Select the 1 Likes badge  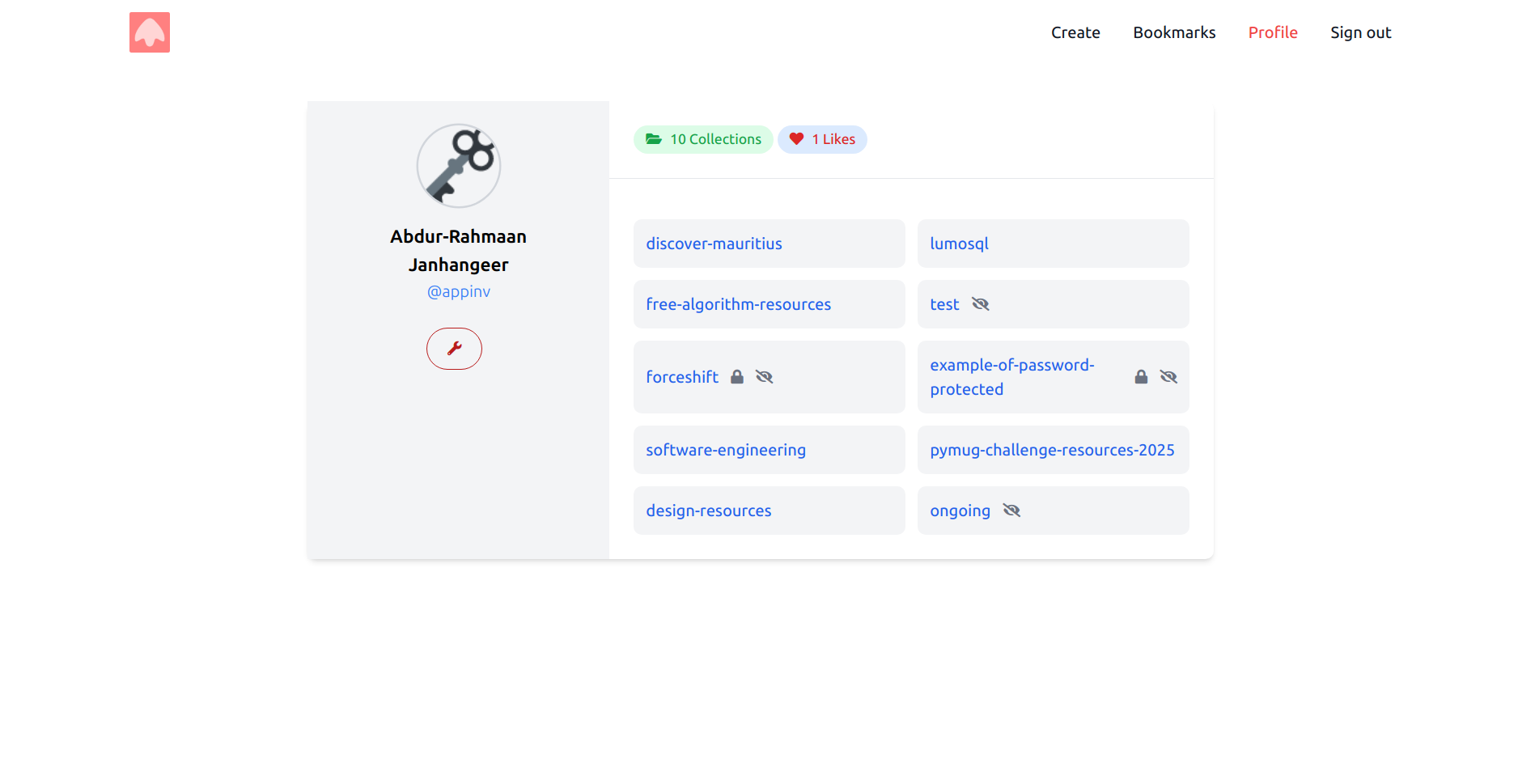[x=822, y=139]
